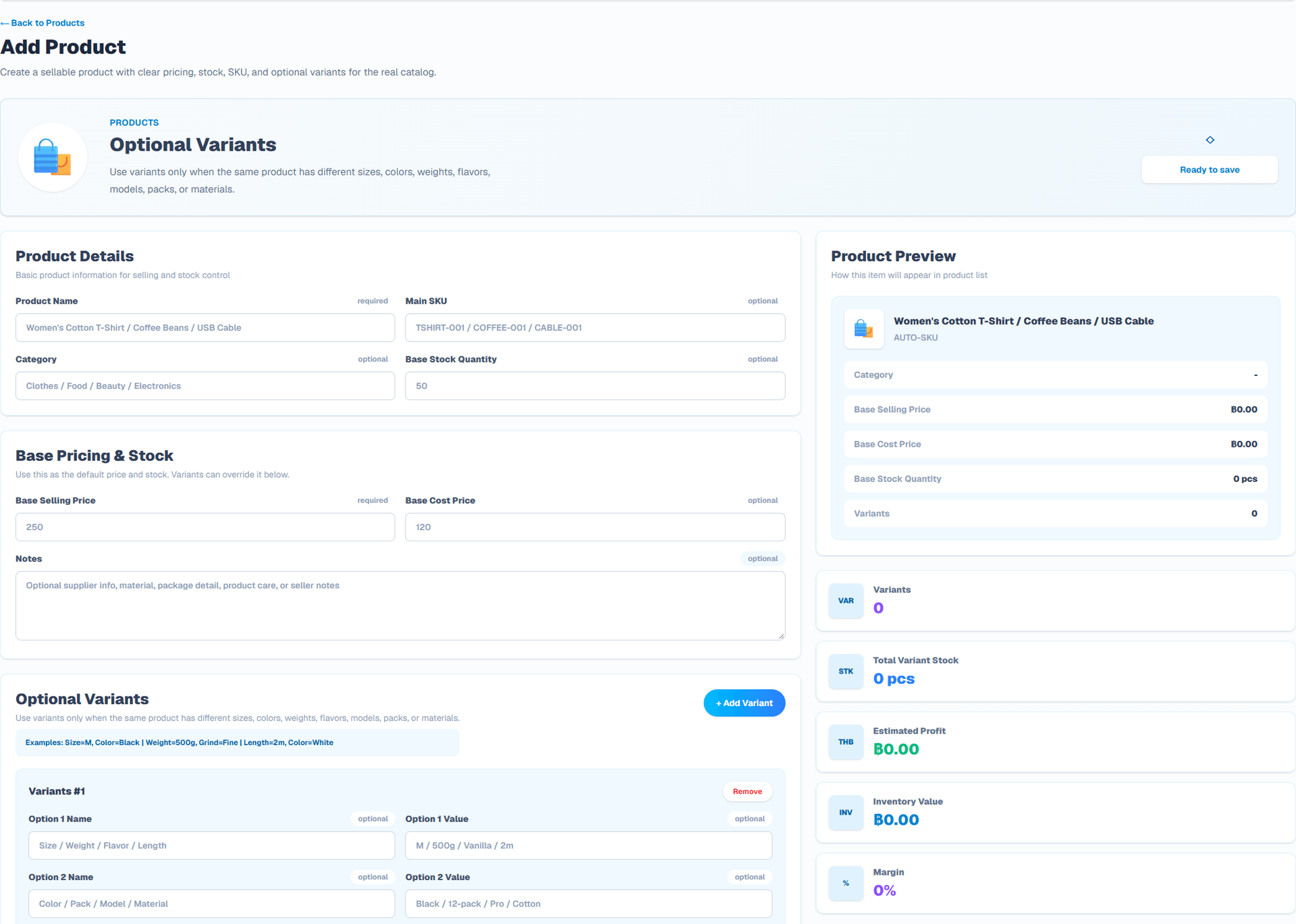Focus the Option 1 Name input
1296x924 pixels.
click(x=211, y=846)
